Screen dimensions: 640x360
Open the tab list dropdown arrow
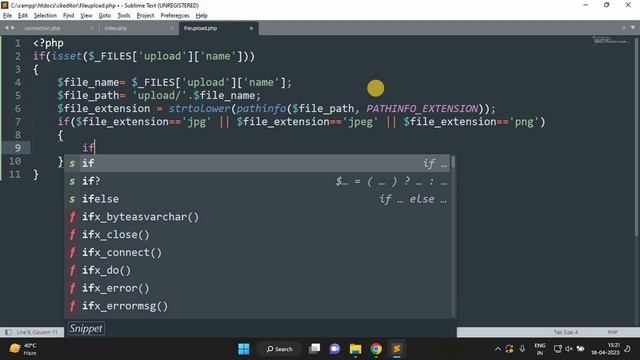coord(633,27)
